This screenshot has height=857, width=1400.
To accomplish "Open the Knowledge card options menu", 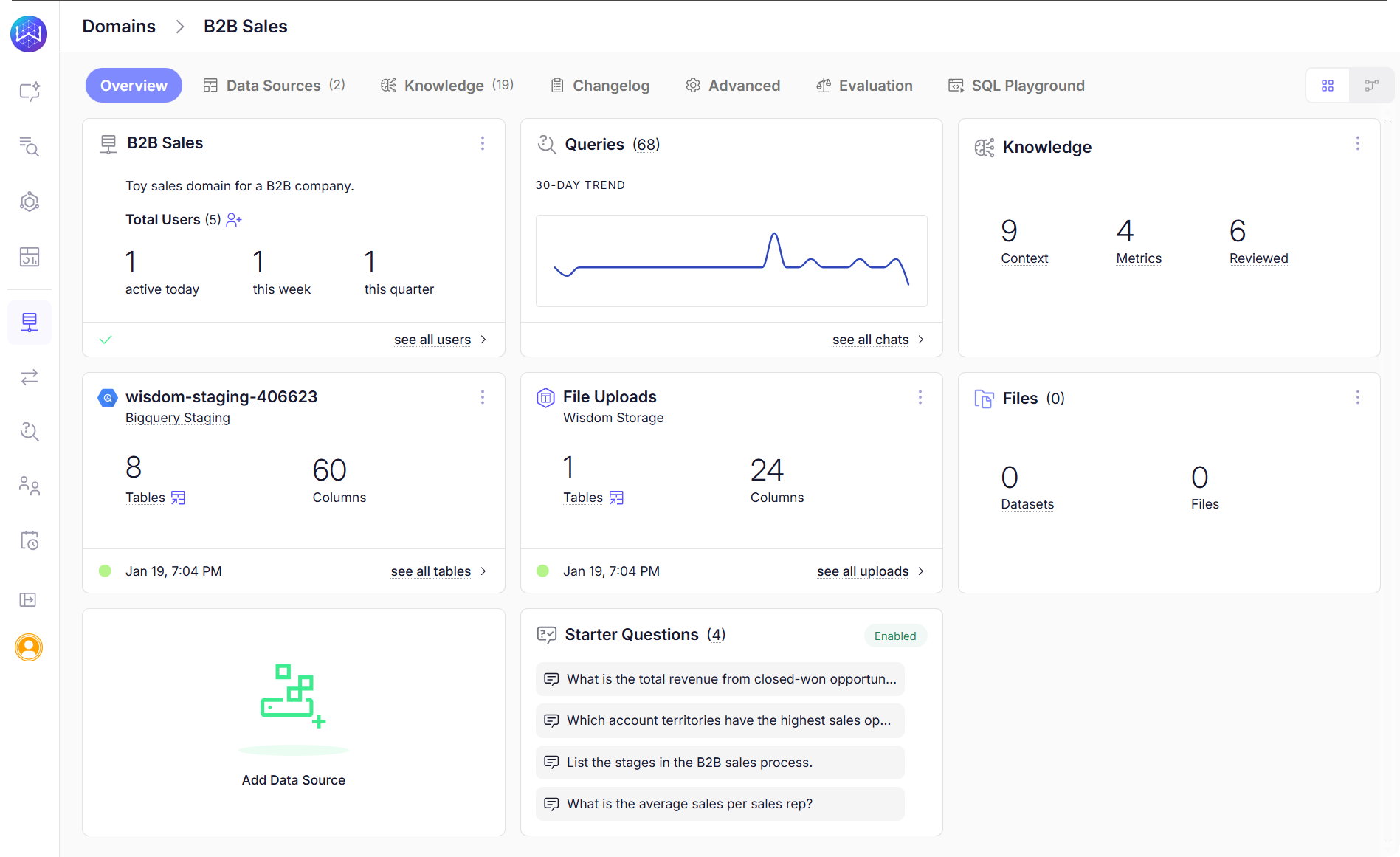I will [x=1358, y=143].
